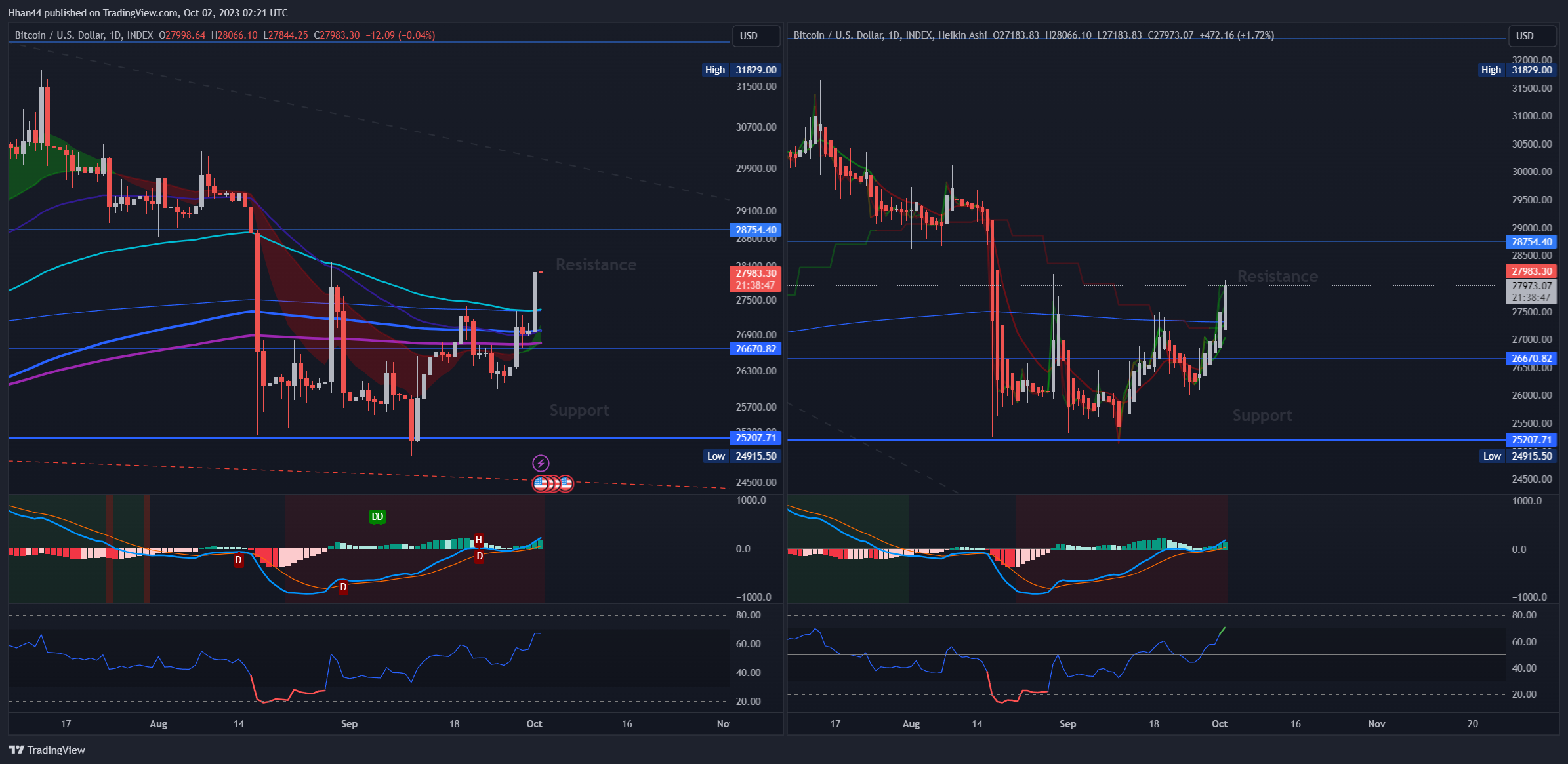1568x764 pixels.
Task: Click Heikin Ashi chart title in right pane
Action: pyautogui.click(x=890, y=35)
